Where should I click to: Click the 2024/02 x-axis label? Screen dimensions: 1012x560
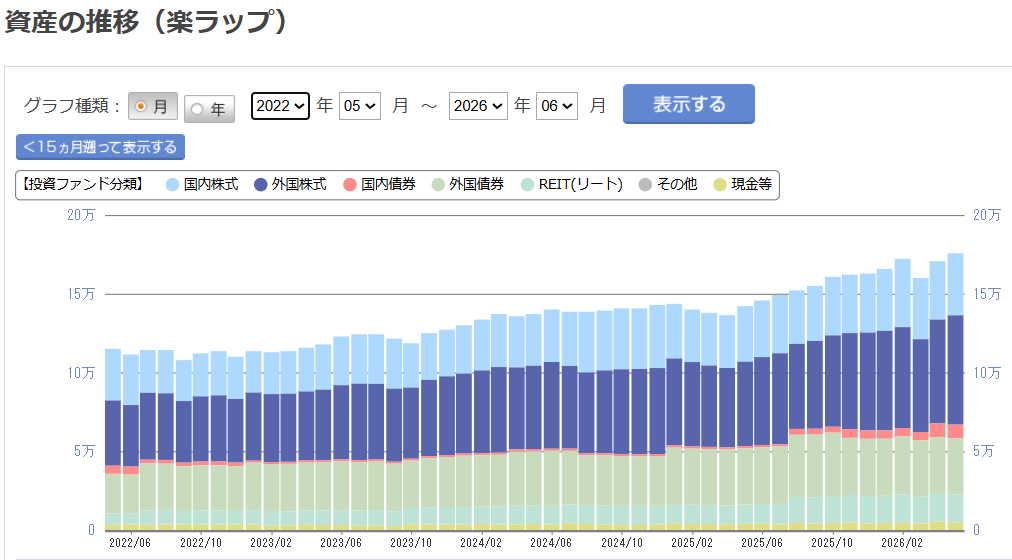click(481, 543)
